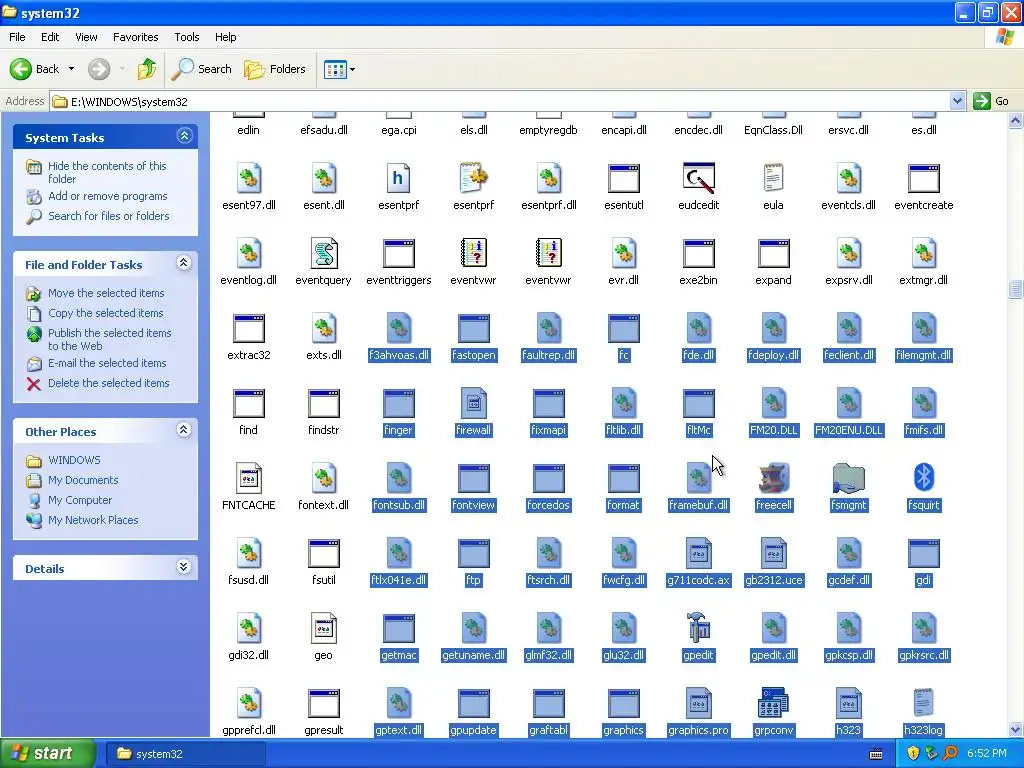This screenshot has height=768, width=1024.
Task: Select the fsmgmt shared folder icon
Action: 848,478
